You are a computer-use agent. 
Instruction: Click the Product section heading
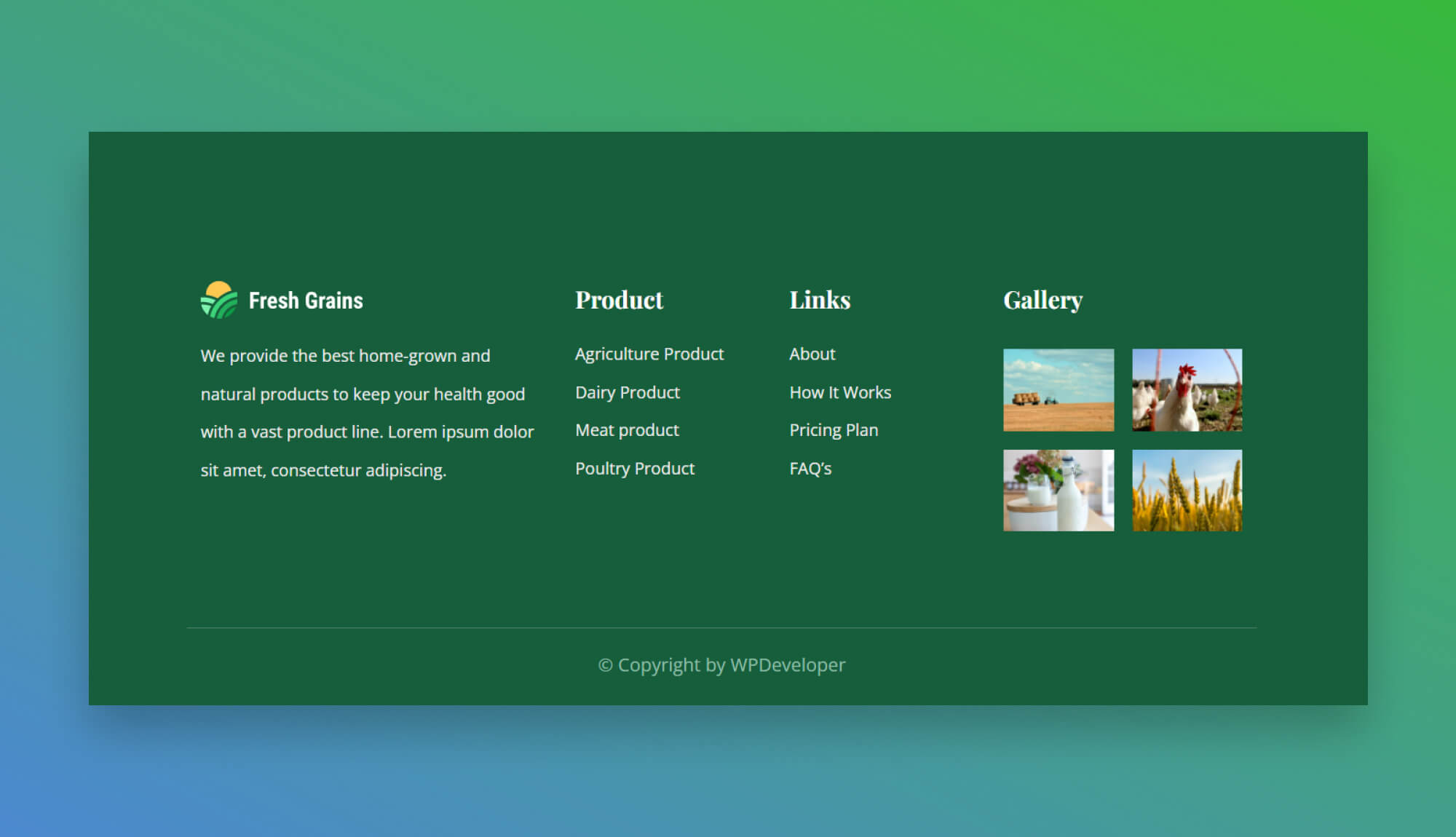coord(619,300)
